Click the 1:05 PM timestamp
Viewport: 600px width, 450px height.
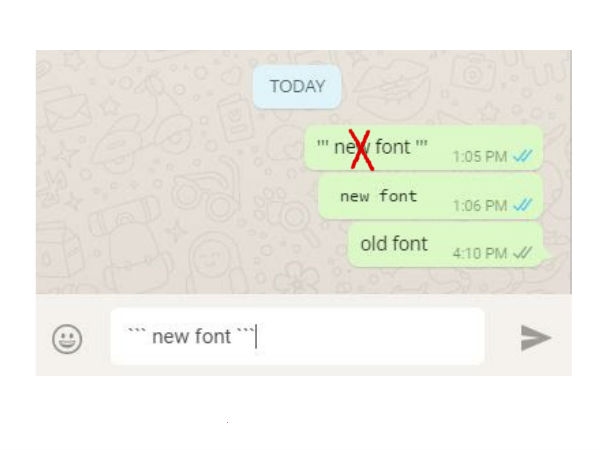point(480,157)
